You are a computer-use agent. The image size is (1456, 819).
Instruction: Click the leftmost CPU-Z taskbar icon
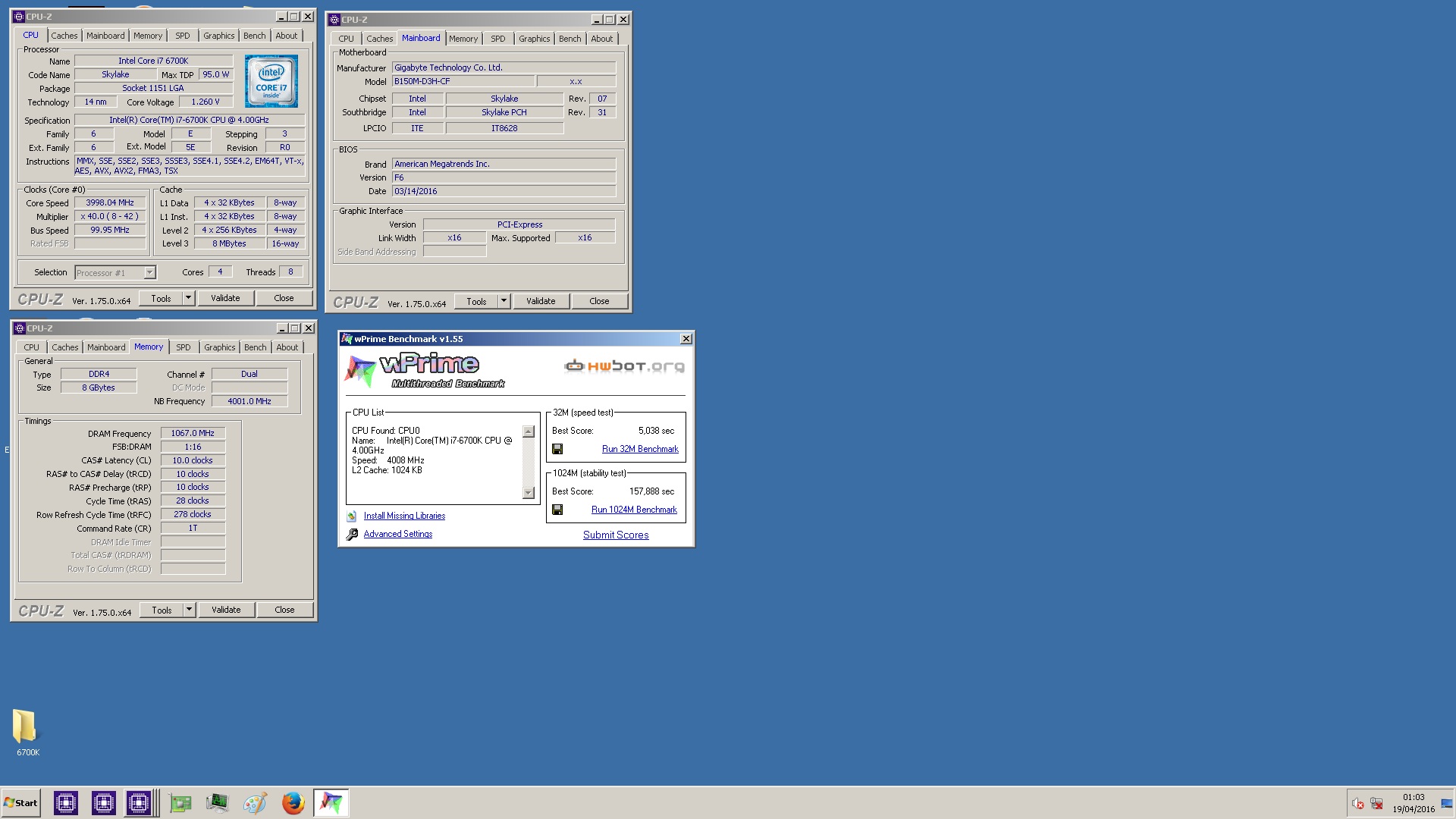[66, 803]
